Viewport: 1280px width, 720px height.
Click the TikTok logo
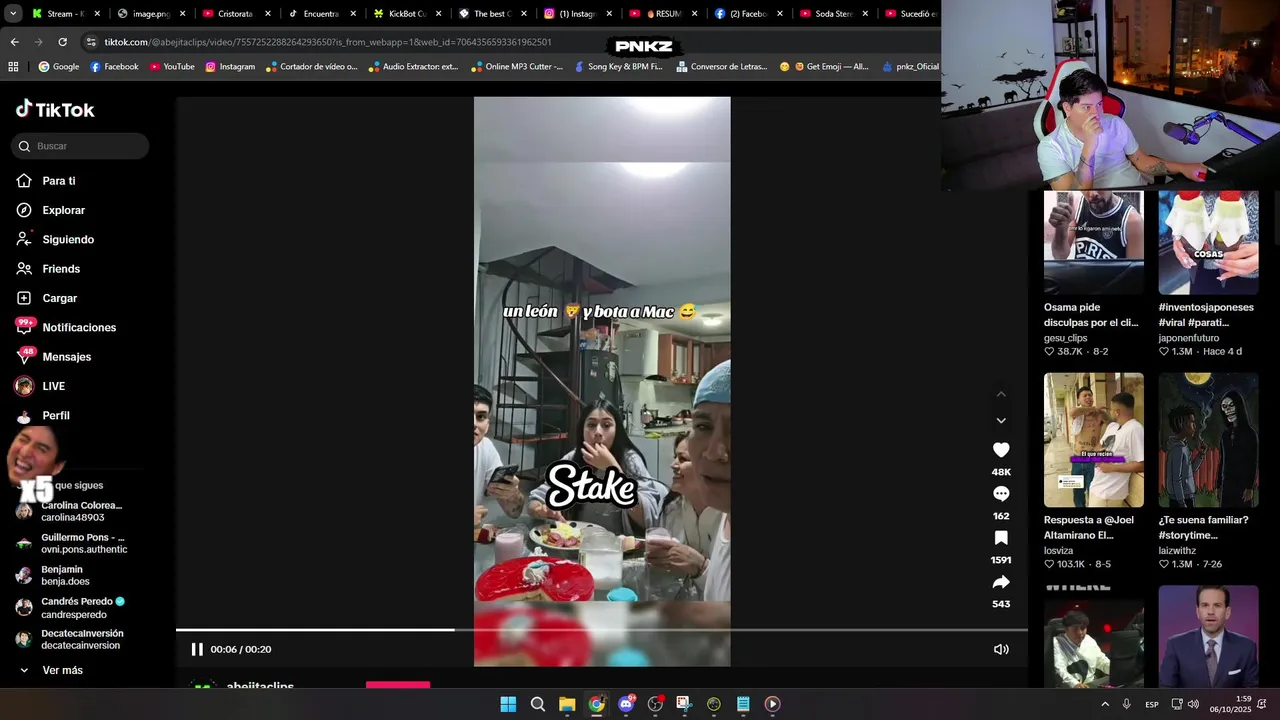point(55,110)
